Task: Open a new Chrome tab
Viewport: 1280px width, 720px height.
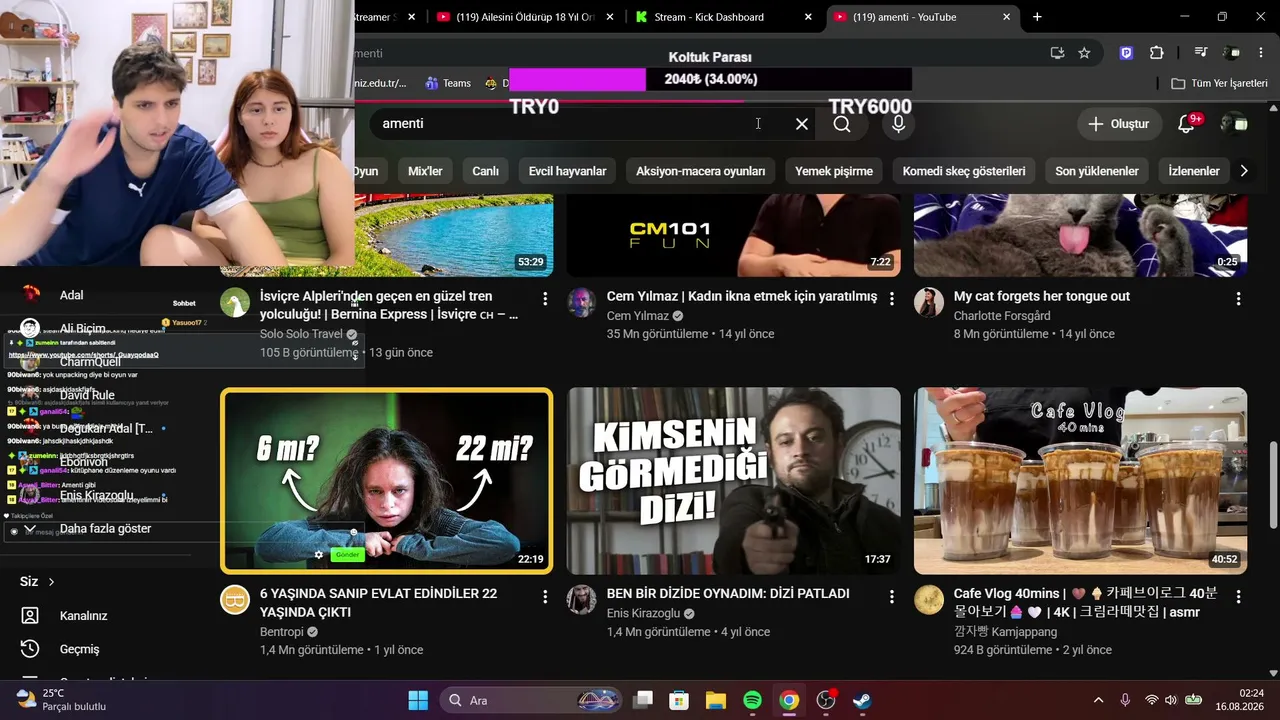Action: [x=1037, y=17]
